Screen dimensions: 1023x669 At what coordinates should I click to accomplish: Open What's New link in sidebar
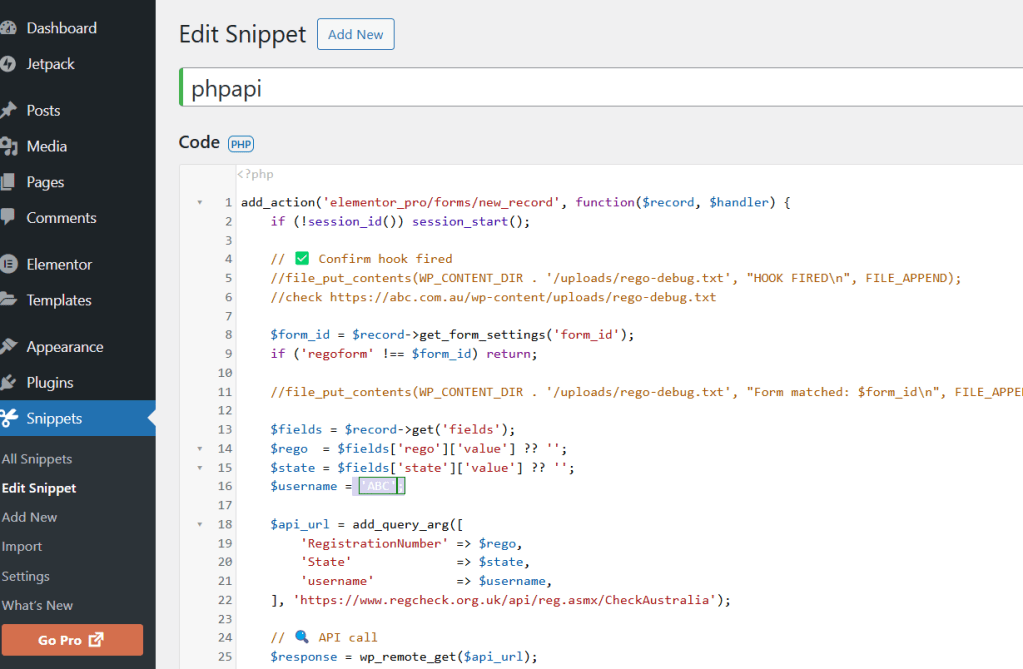38,605
